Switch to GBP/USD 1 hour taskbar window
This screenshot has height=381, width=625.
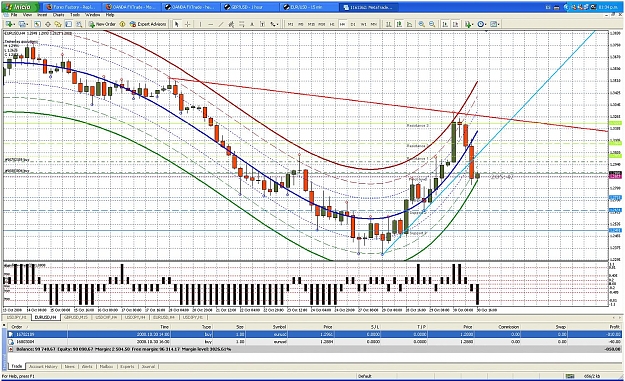pyautogui.click(x=250, y=7)
